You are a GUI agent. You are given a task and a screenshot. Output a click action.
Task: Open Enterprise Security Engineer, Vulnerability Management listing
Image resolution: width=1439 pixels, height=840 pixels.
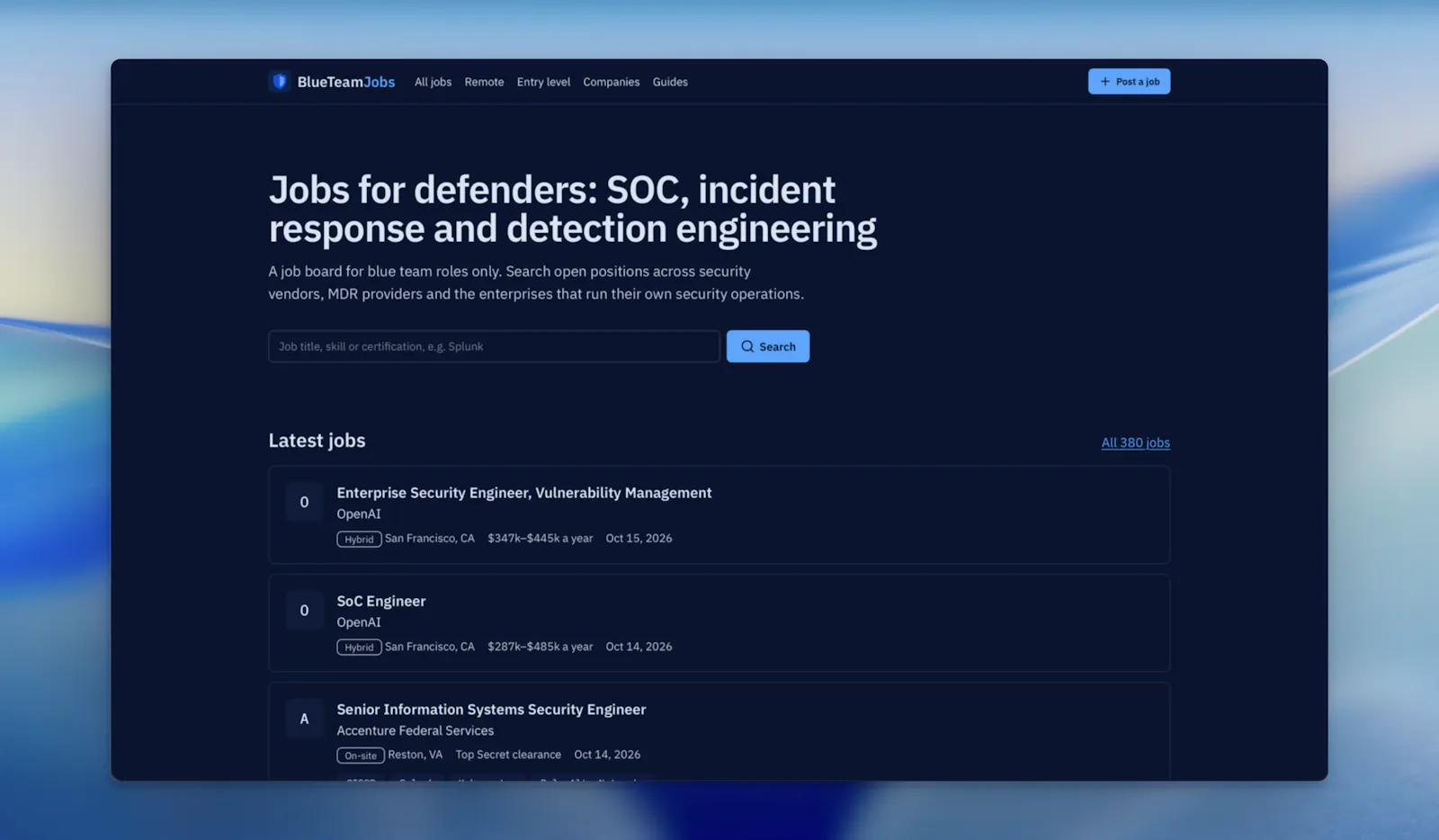coord(524,493)
